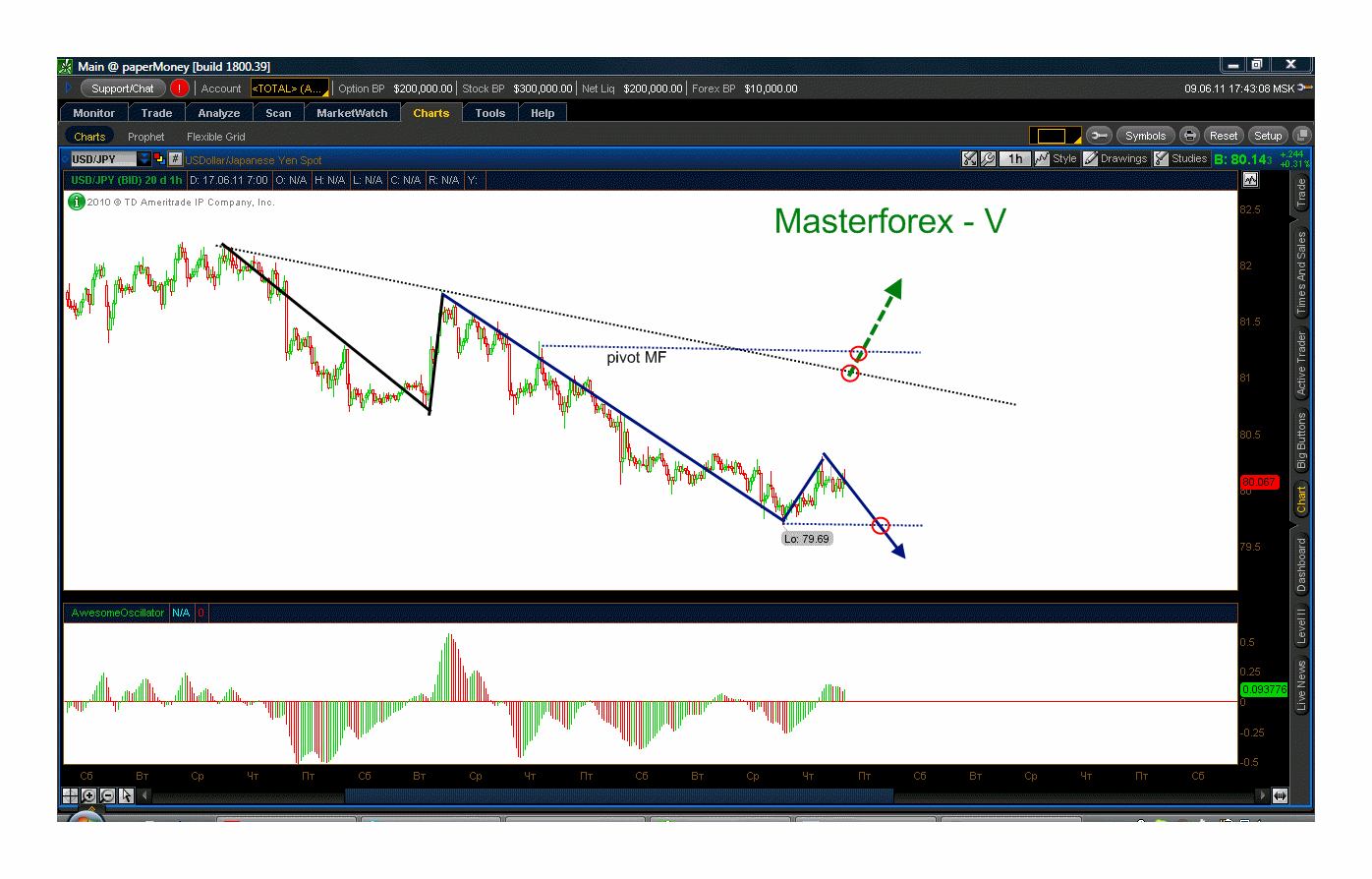Click the B: 80.143 bid quote
1372x879 pixels.
(1242, 159)
